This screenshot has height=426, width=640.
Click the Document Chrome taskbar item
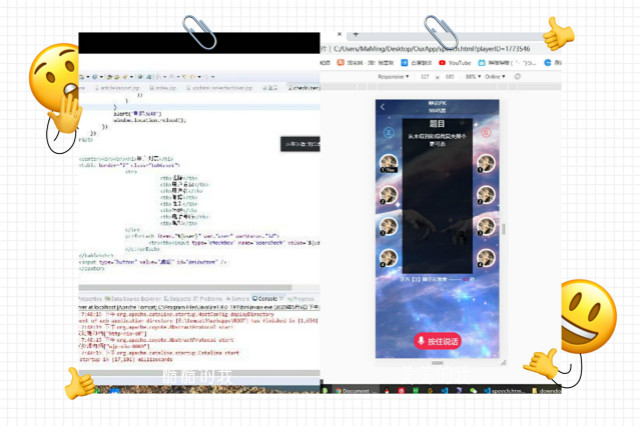tap(352, 390)
